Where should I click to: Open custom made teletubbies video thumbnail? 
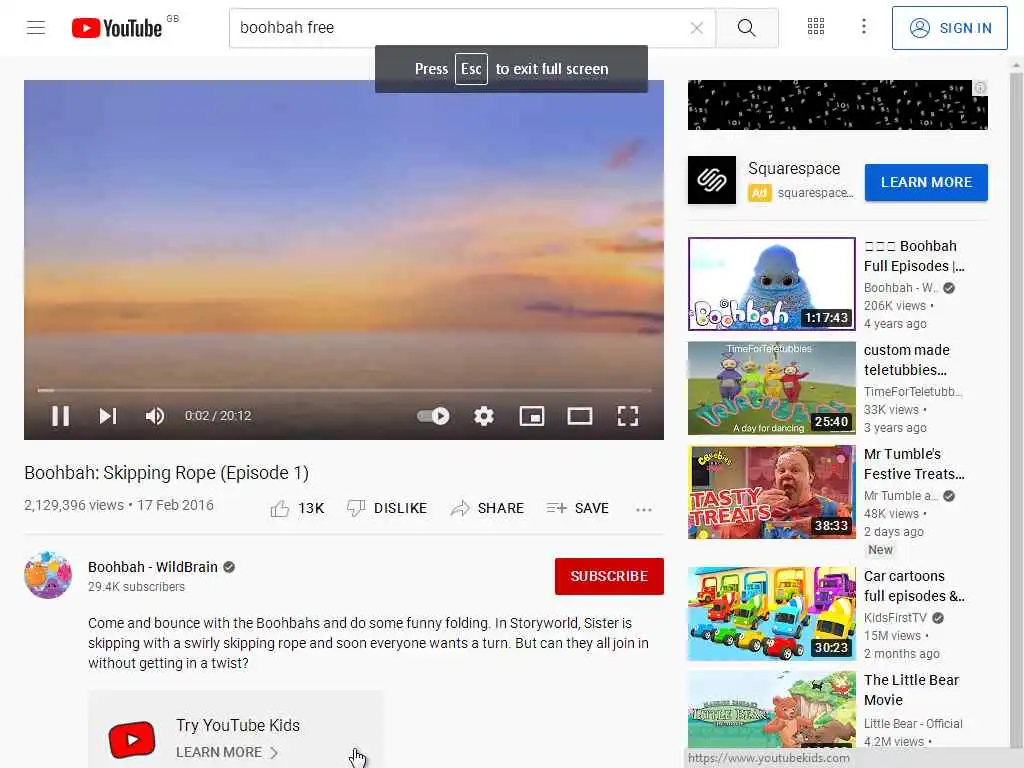pos(771,388)
